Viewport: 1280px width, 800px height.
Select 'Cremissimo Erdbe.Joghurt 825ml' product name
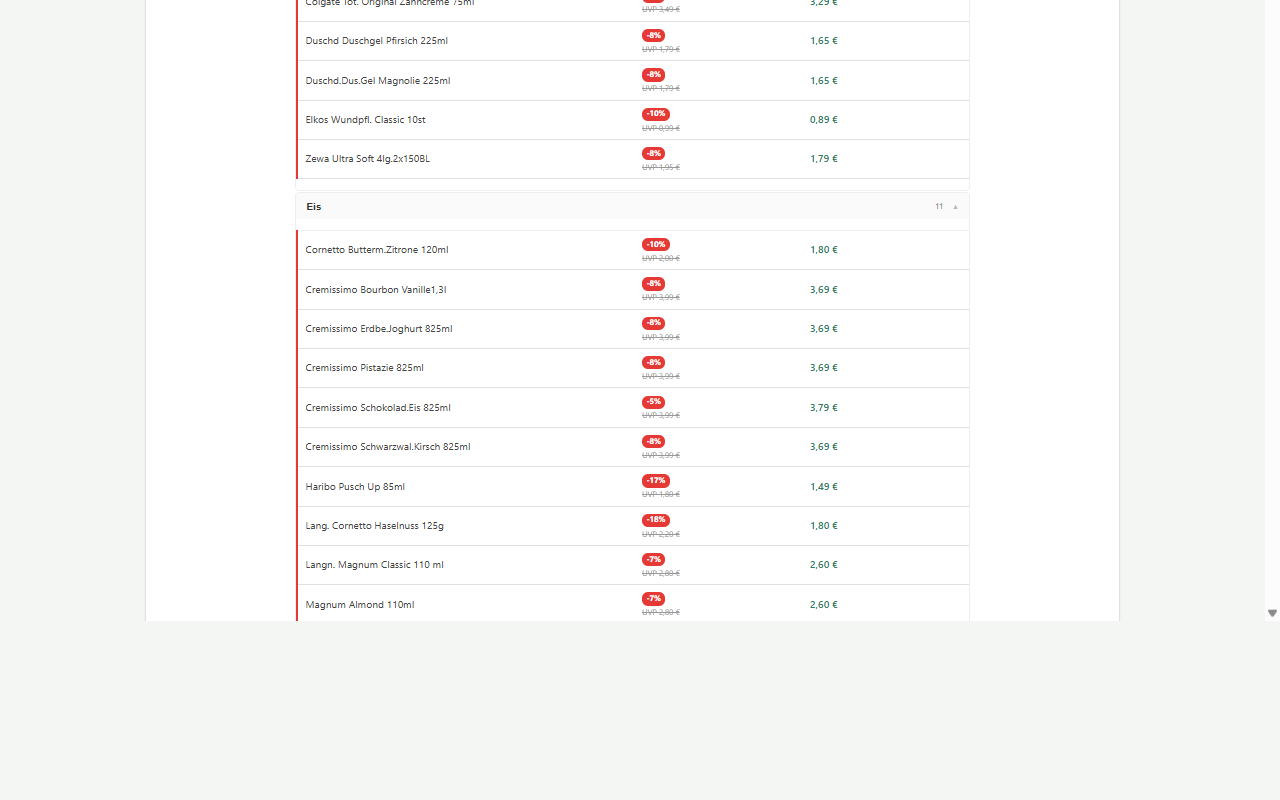(379, 329)
